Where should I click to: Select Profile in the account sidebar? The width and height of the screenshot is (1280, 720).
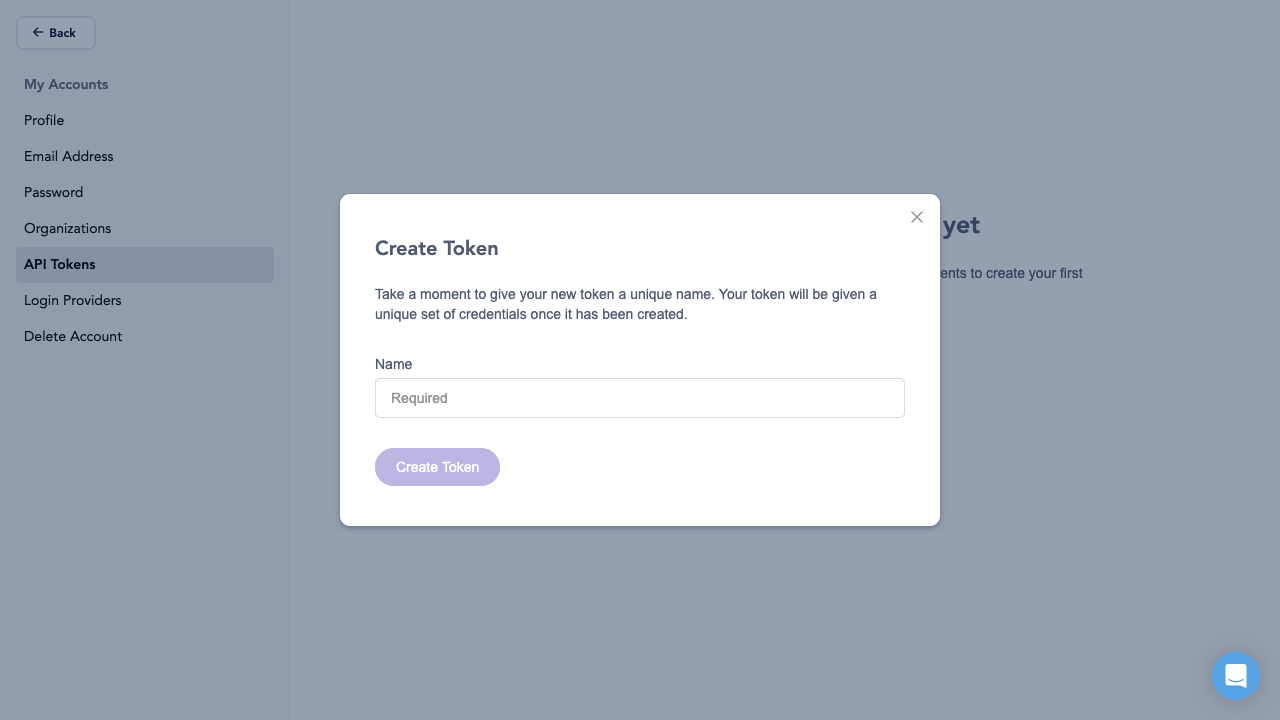(44, 120)
